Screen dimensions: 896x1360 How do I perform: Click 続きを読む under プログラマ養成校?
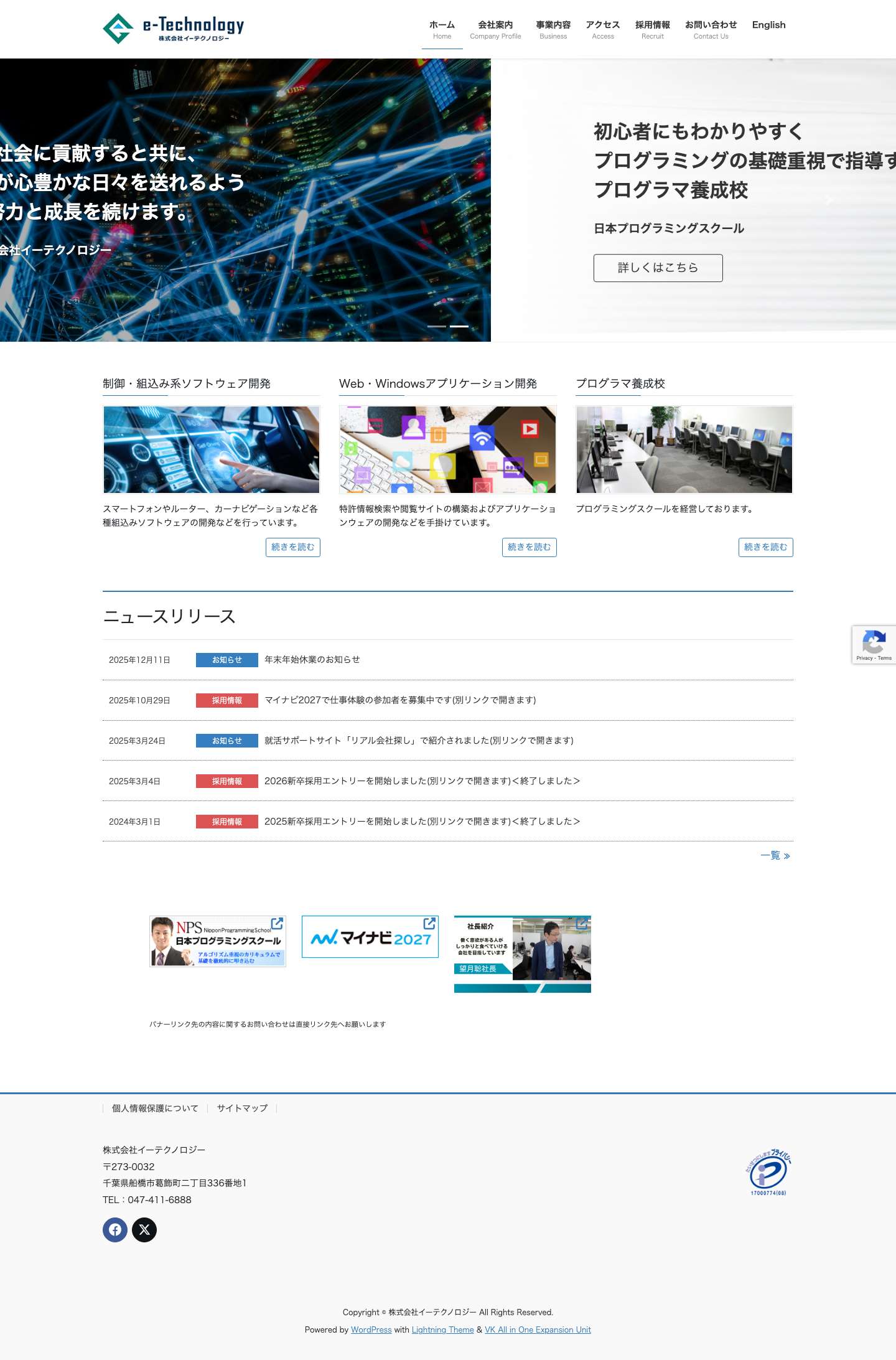pos(765,547)
